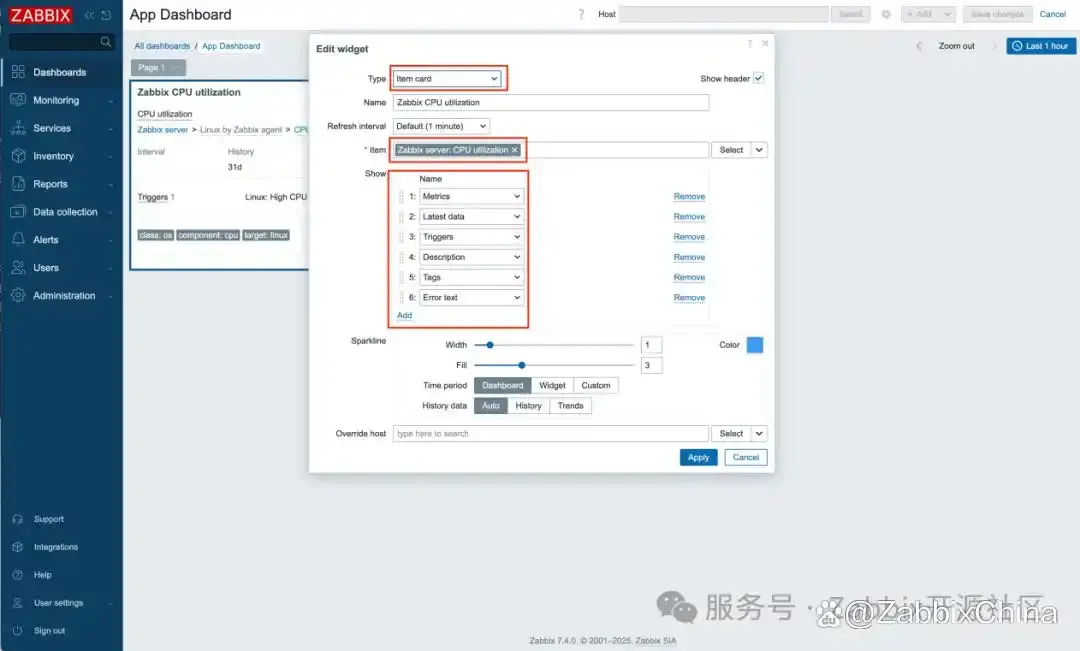Click the sparkline Color swatch
1080x651 pixels.
click(755, 345)
